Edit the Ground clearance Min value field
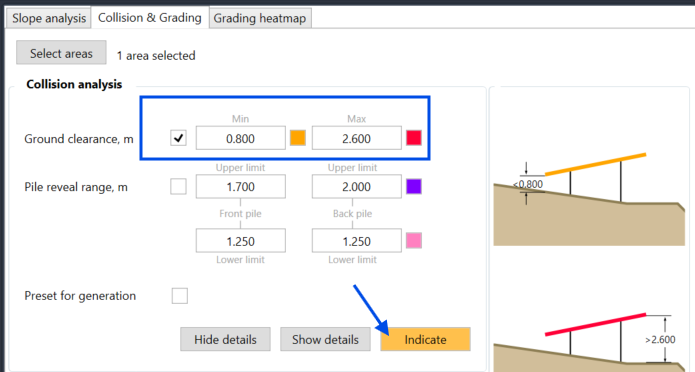Image resolution: width=695 pixels, height=372 pixels. [241, 138]
